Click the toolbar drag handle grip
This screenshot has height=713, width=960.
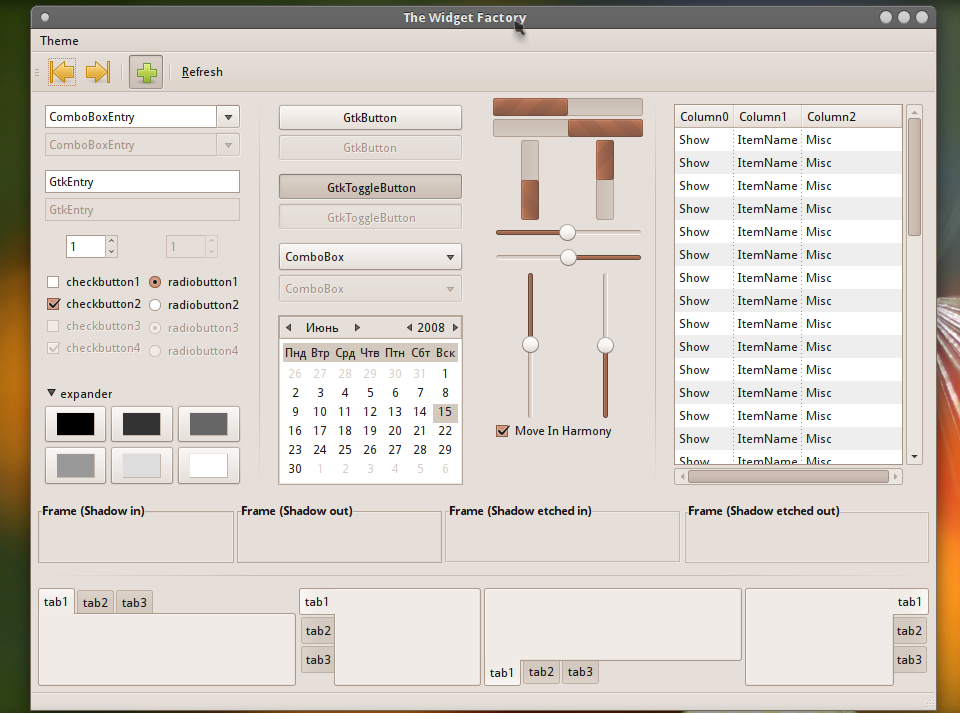[37, 72]
